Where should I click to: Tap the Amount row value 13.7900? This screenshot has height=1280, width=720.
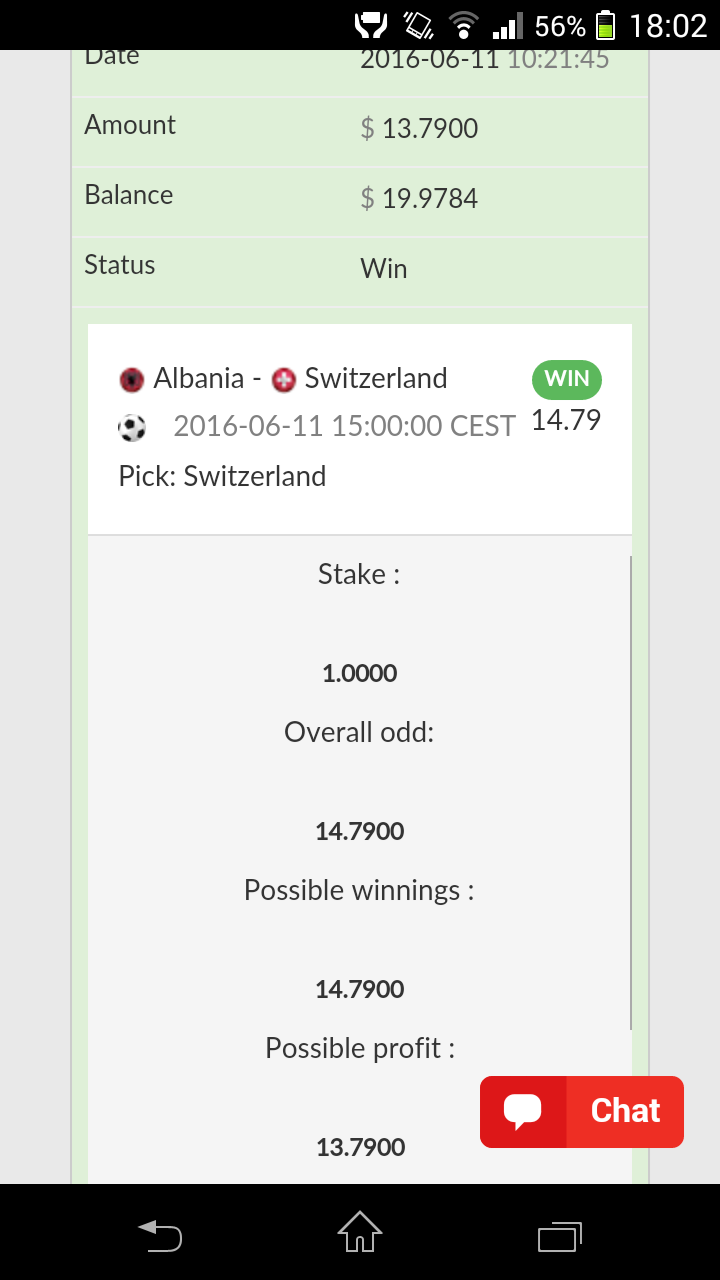tap(419, 128)
